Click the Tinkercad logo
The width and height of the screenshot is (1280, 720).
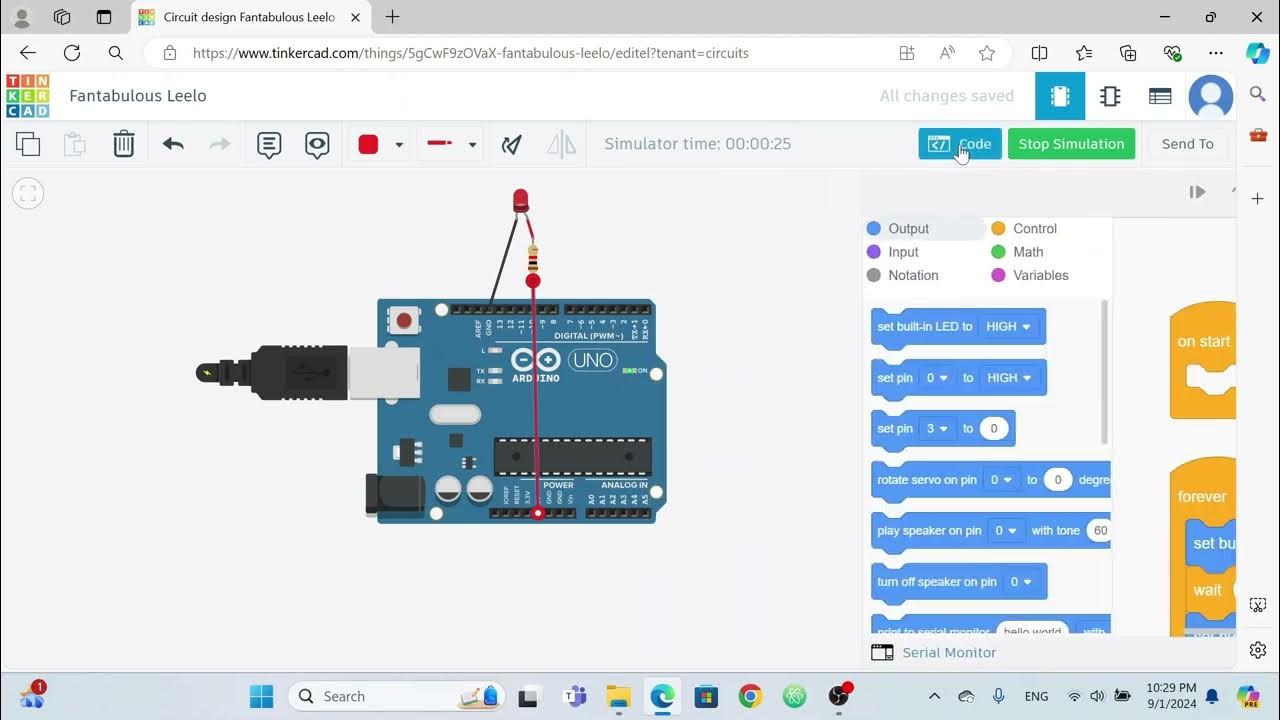(27, 96)
